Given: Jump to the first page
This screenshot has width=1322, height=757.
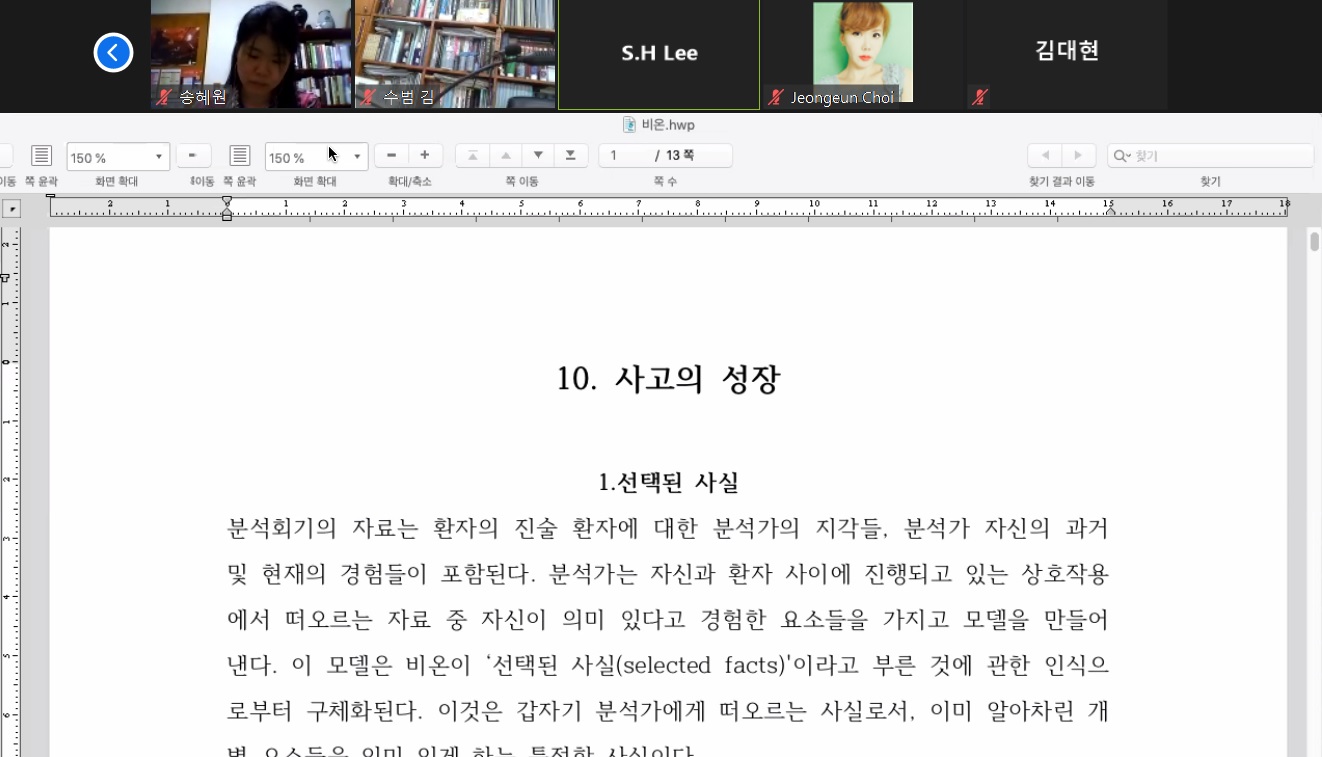Looking at the screenshot, I should [473, 155].
